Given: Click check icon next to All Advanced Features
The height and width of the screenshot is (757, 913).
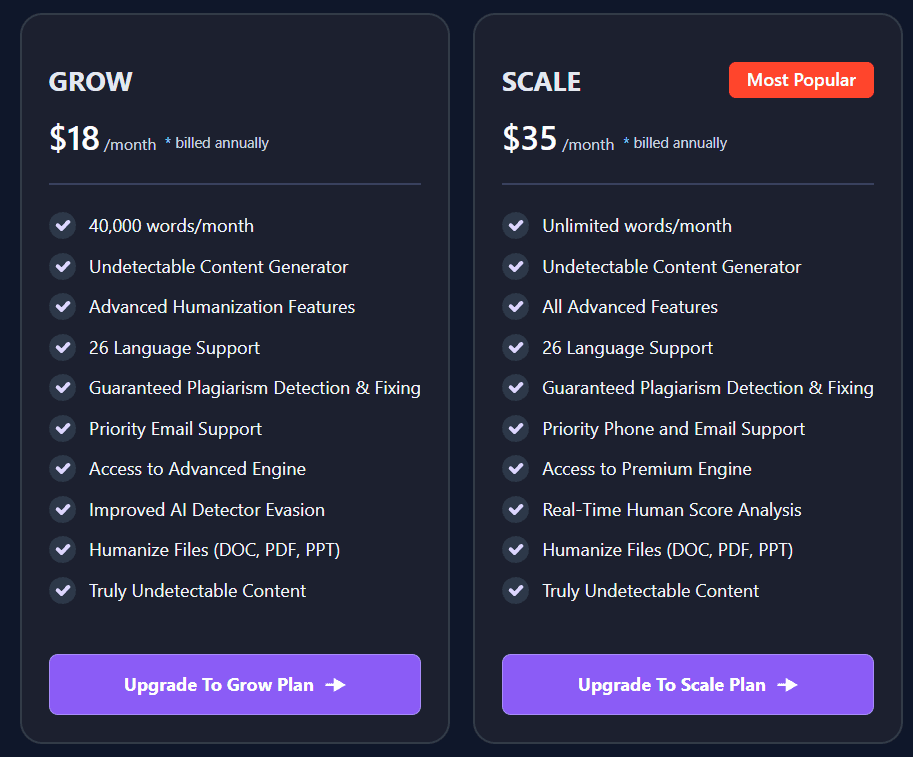Looking at the screenshot, I should (x=516, y=307).
